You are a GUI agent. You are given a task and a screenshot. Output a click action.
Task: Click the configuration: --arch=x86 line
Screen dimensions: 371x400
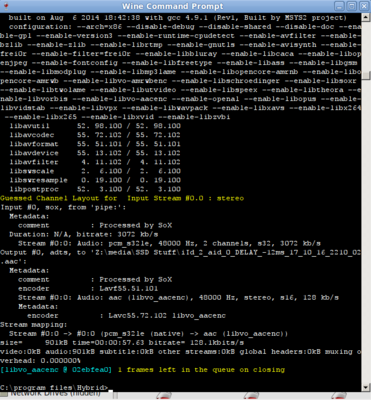(185, 27)
